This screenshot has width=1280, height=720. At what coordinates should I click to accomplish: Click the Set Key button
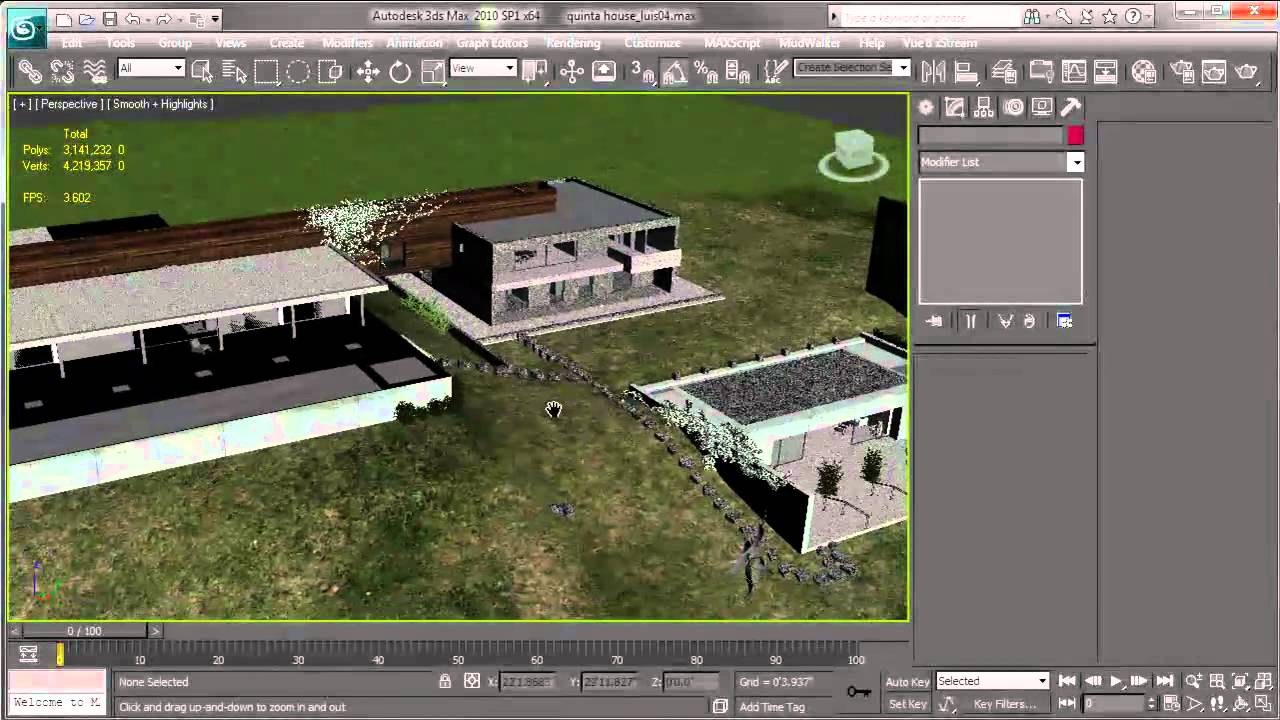pos(907,704)
